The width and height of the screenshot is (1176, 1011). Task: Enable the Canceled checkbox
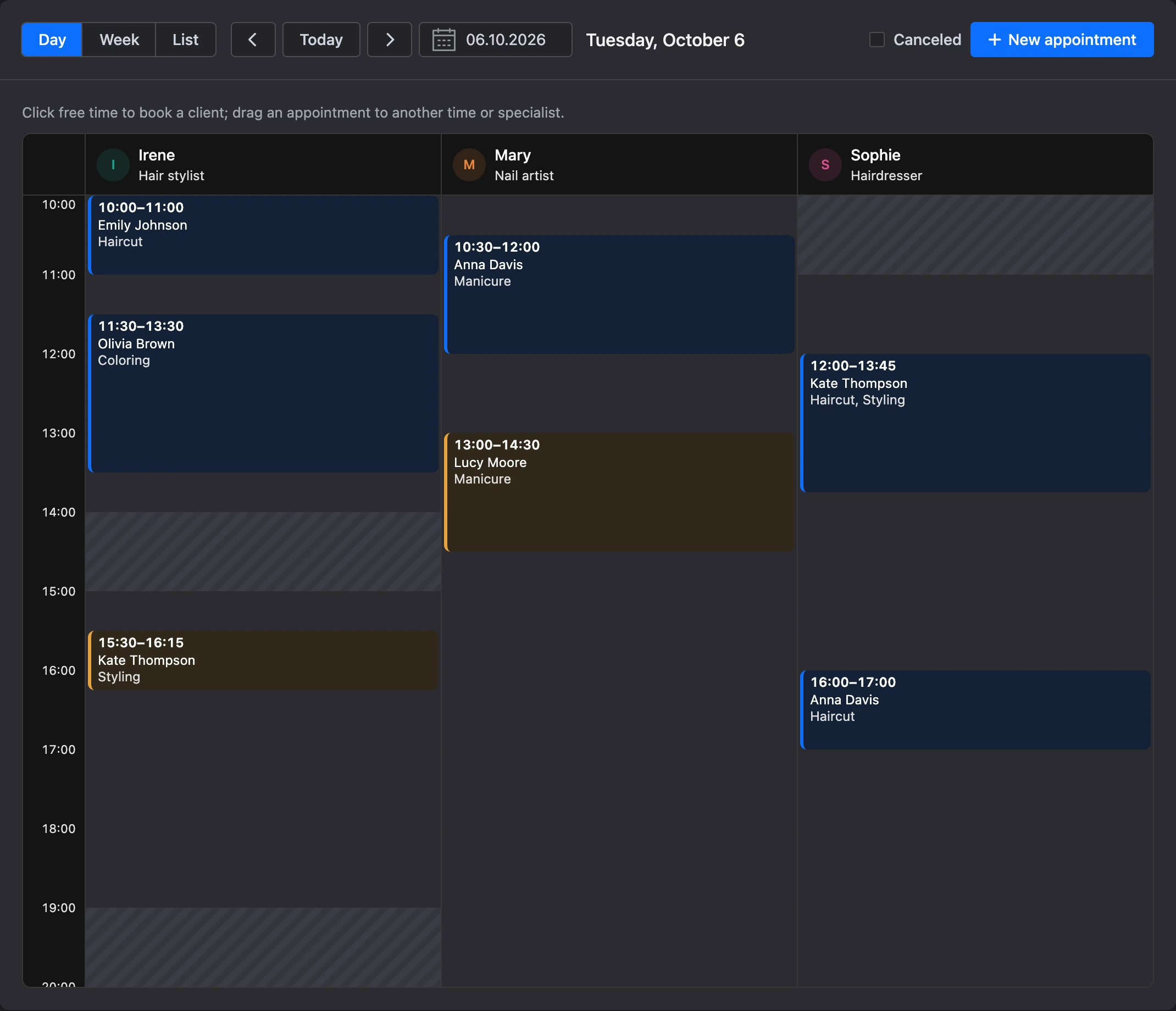[x=877, y=40]
